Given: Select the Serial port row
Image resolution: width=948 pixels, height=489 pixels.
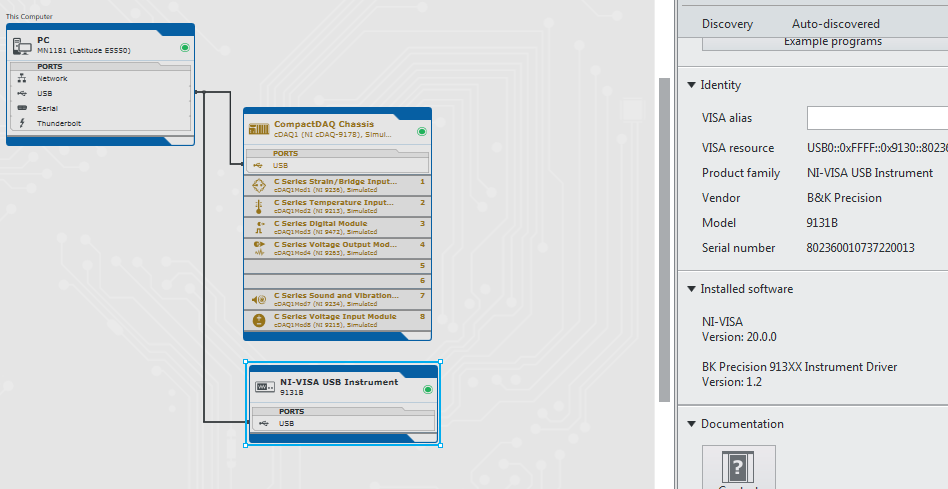Looking at the screenshot, I should tap(100, 108).
